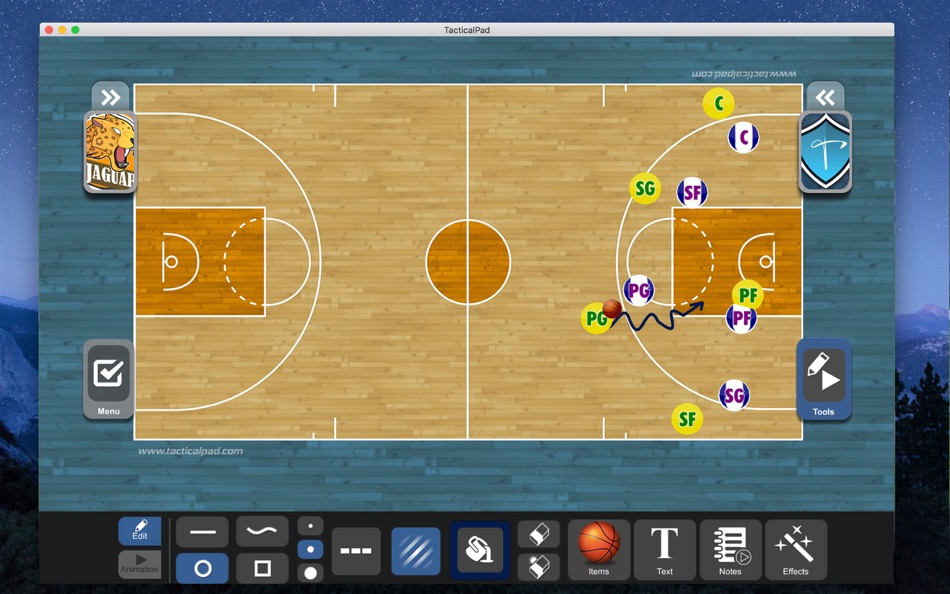Select the straight line drawing tool
This screenshot has height=594, width=950.
[201, 531]
